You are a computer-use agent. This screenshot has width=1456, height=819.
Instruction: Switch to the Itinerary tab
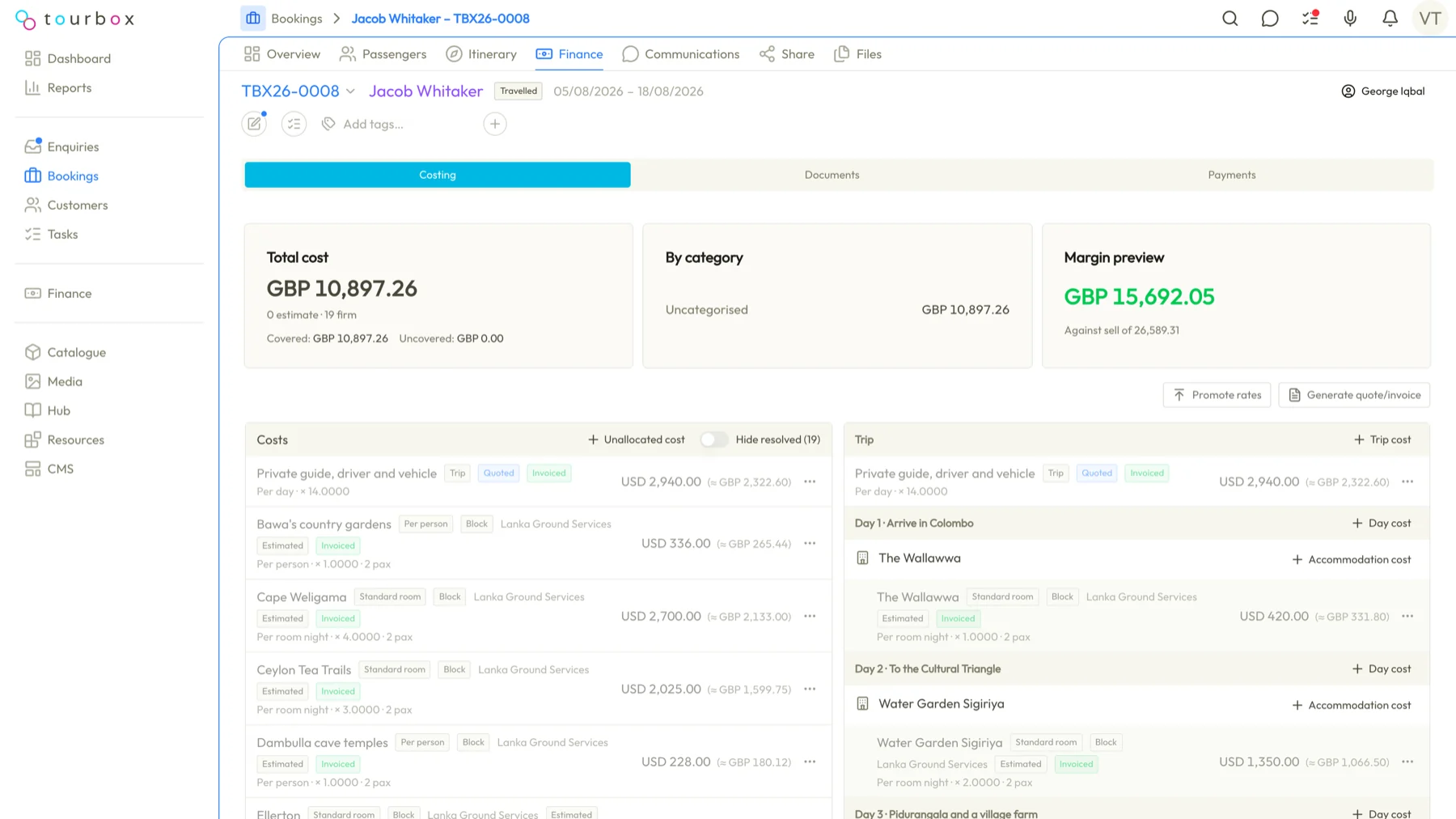tap(481, 54)
